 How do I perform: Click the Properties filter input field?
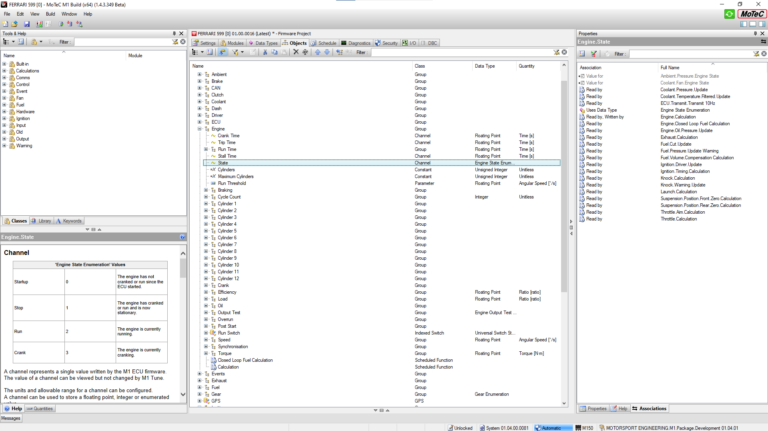click(690, 54)
